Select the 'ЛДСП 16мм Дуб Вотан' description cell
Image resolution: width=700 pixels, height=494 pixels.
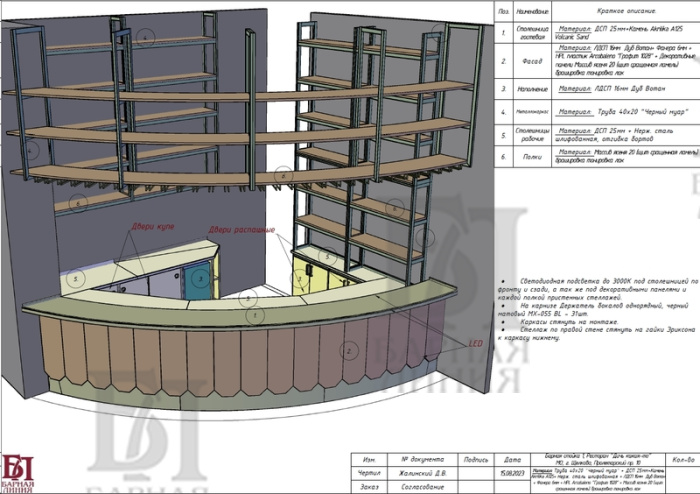pos(626,89)
